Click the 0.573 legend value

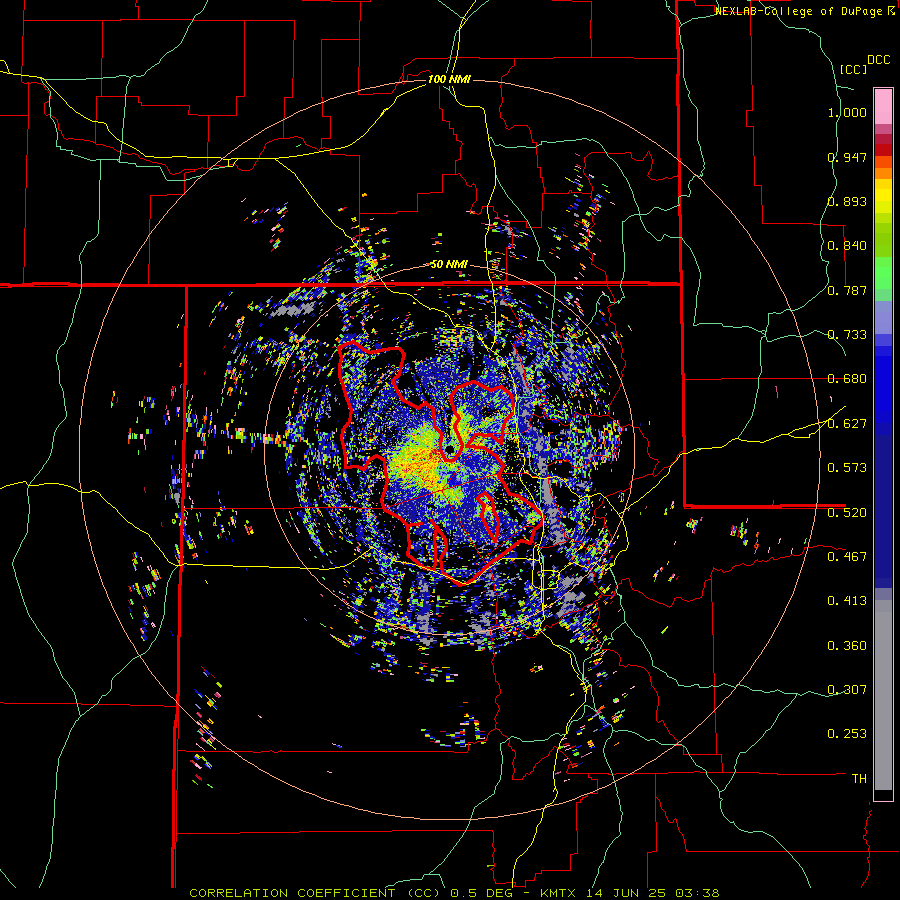(x=847, y=468)
